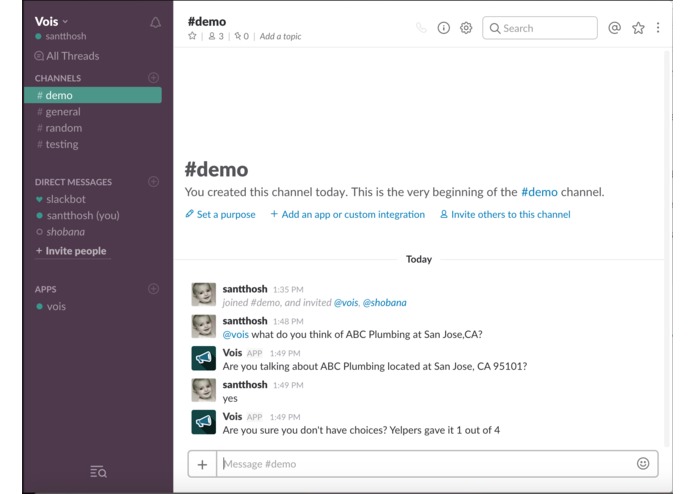This screenshot has height=494, width=695.
Task: Open the #demo link in intro text
Action: point(539,192)
